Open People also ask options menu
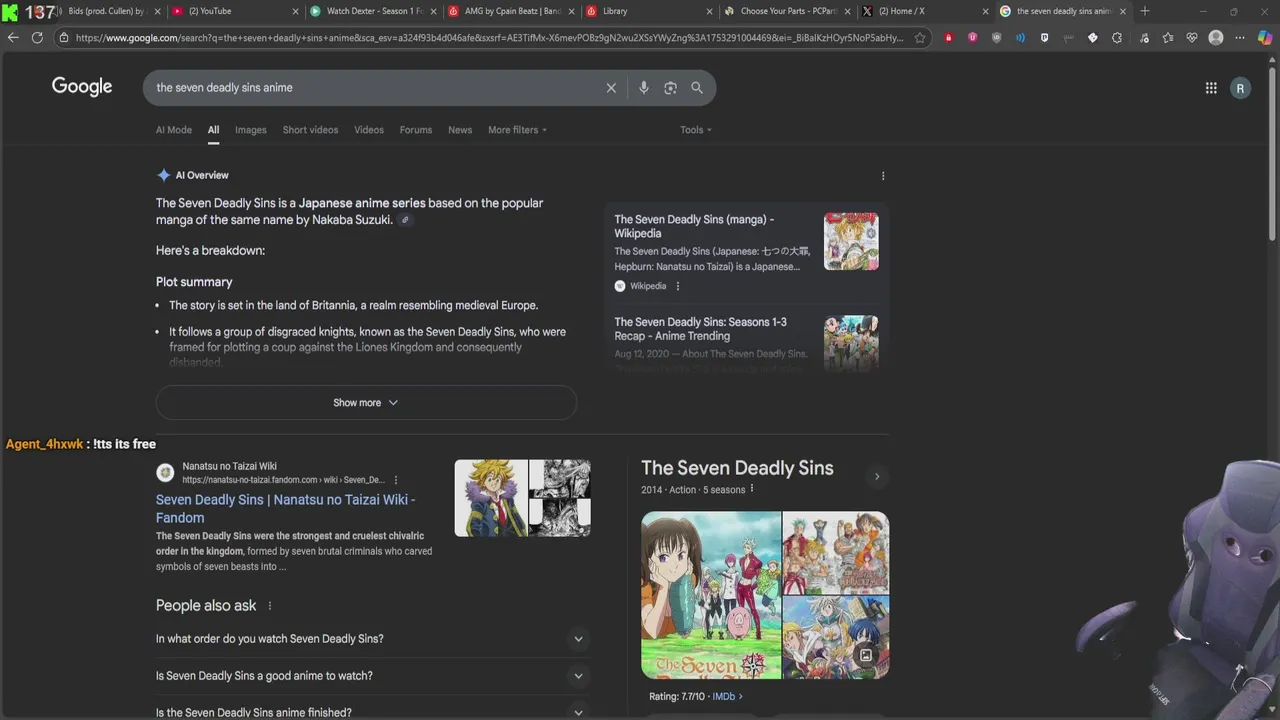 [269, 606]
